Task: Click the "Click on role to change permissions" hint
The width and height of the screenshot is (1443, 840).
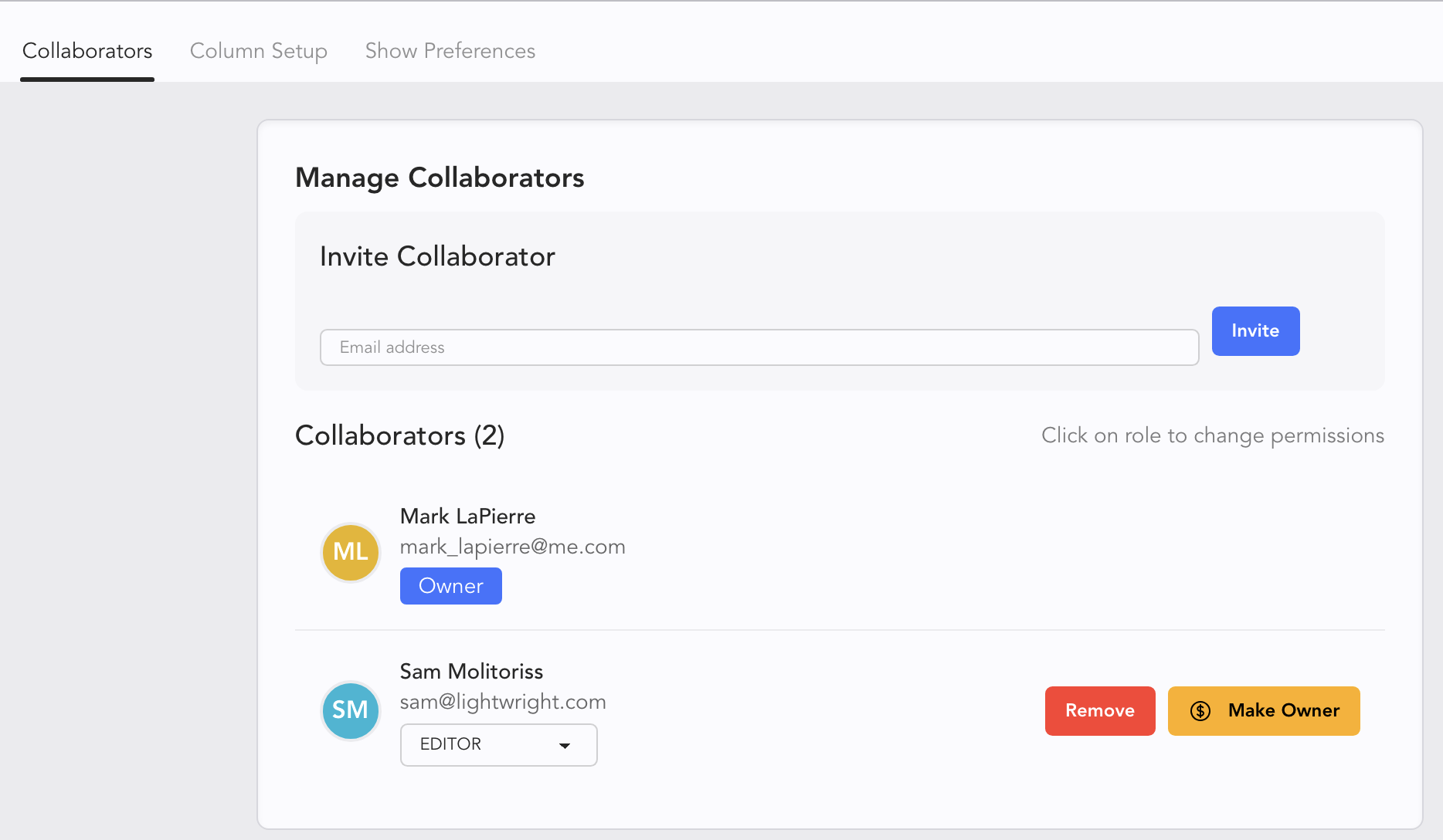Action: coord(1212,435)
